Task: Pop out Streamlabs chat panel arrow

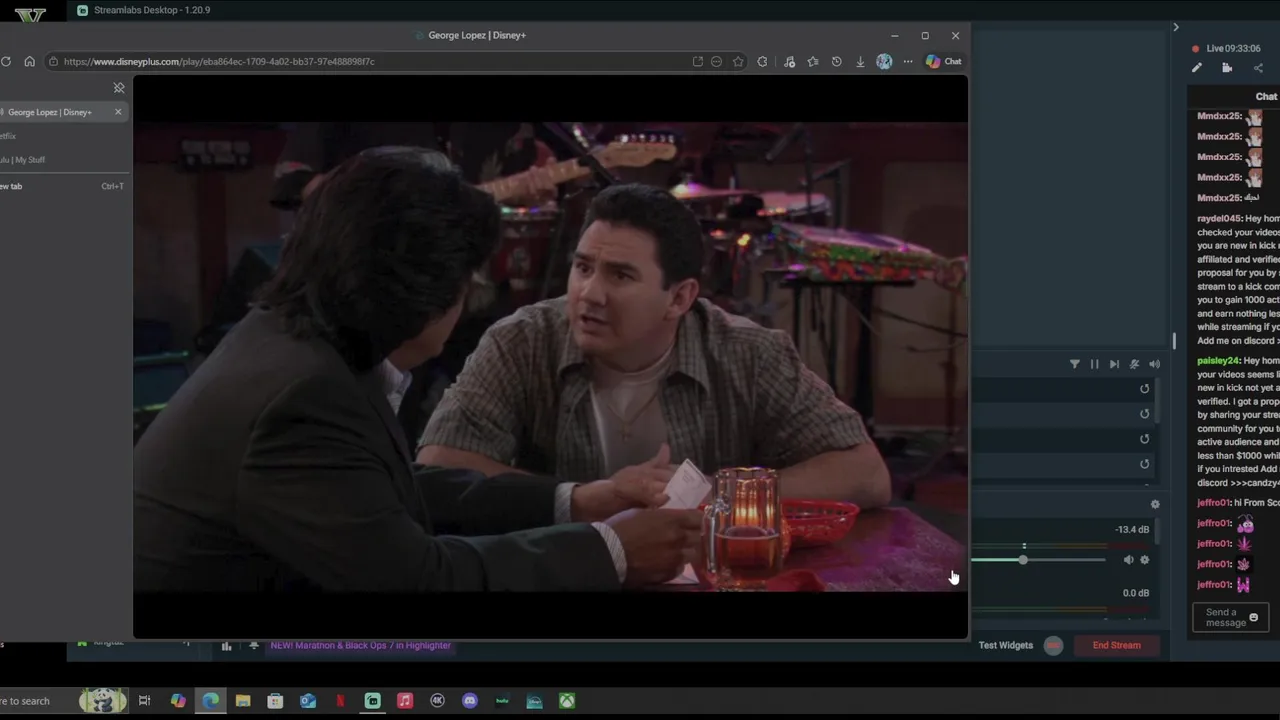Action: (1176, 27)
